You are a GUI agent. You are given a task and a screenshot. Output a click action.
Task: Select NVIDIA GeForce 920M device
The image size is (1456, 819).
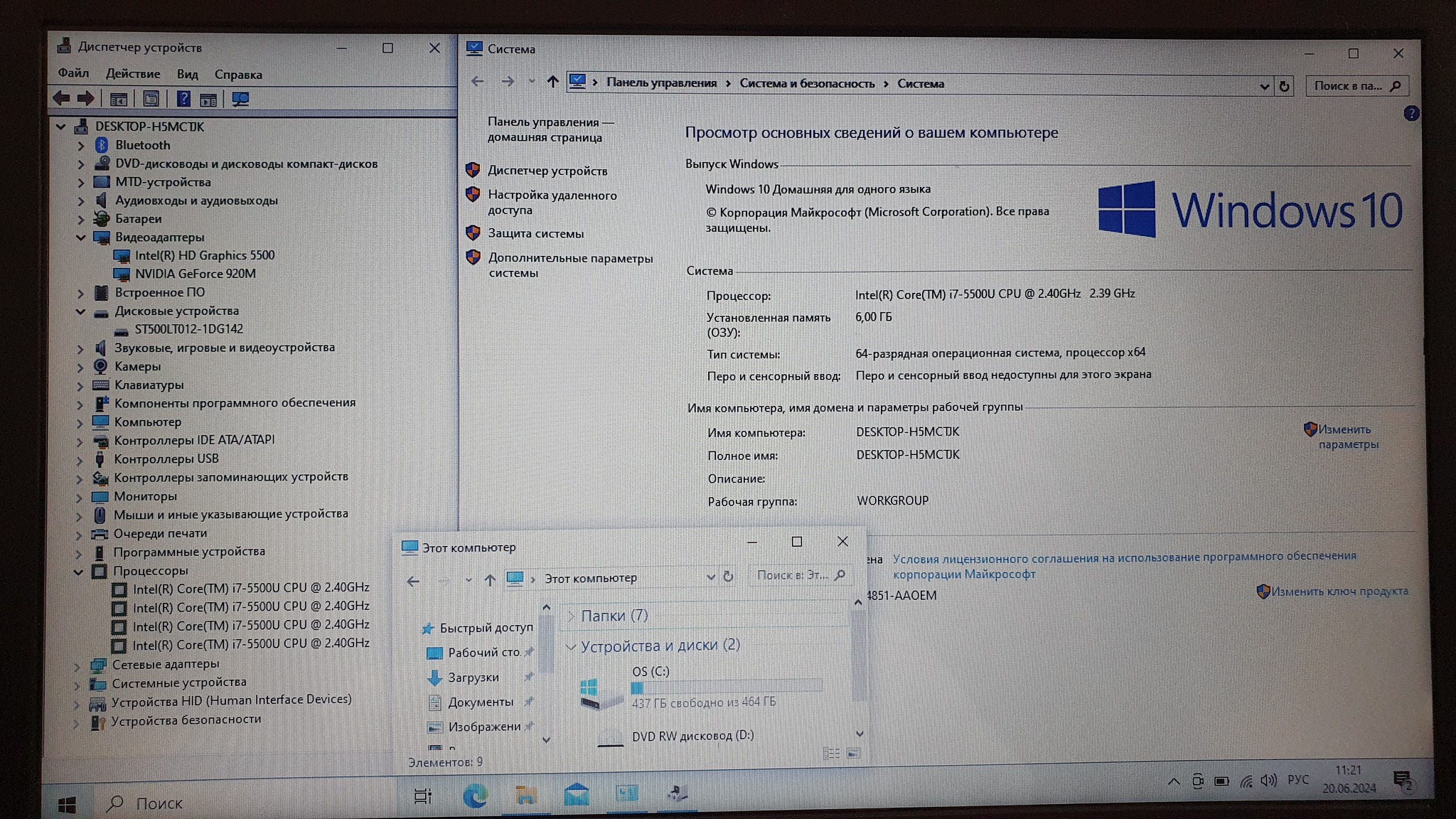tap(195, 274)
